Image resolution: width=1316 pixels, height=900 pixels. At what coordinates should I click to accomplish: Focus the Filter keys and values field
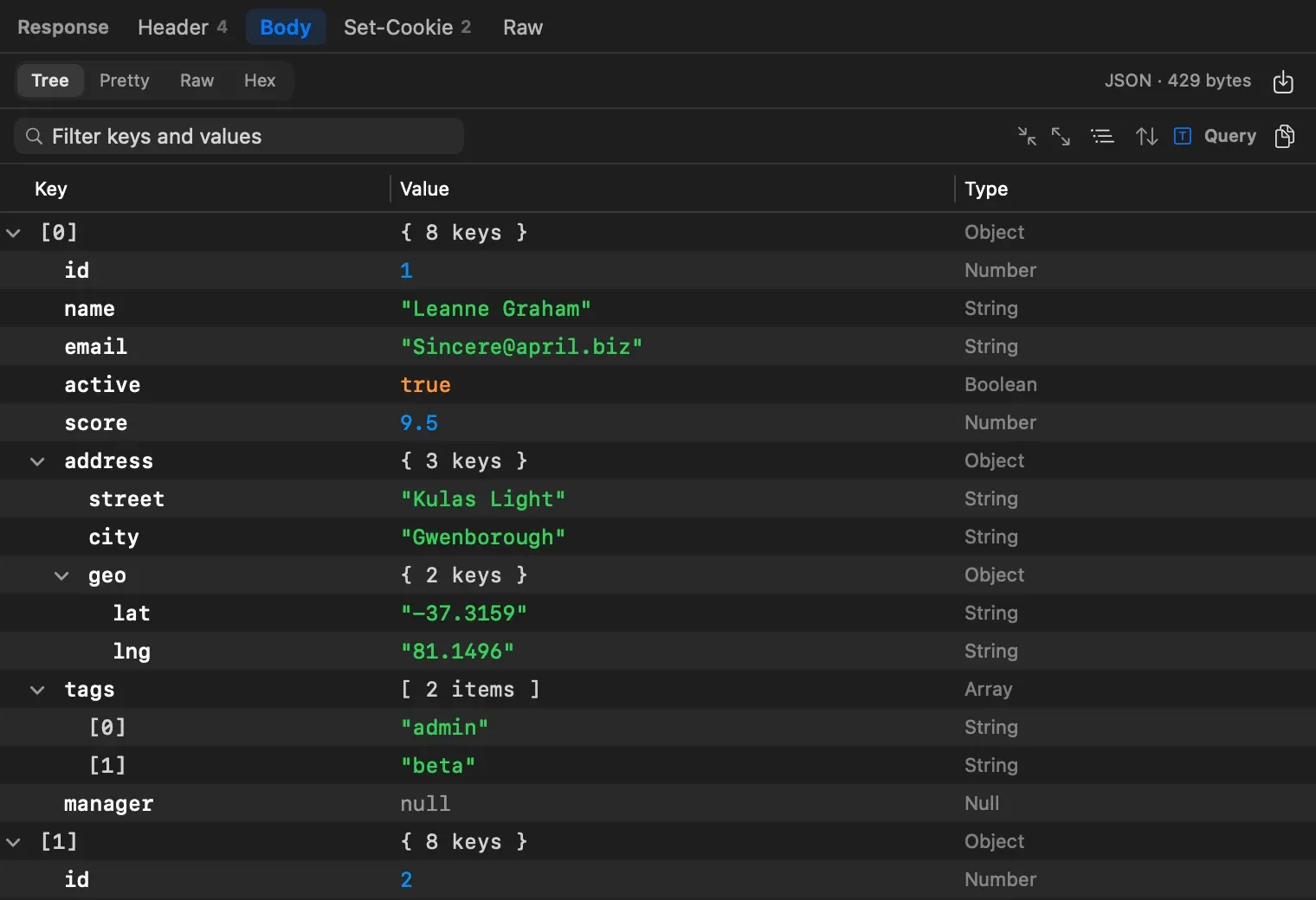(x=239, y=137)
